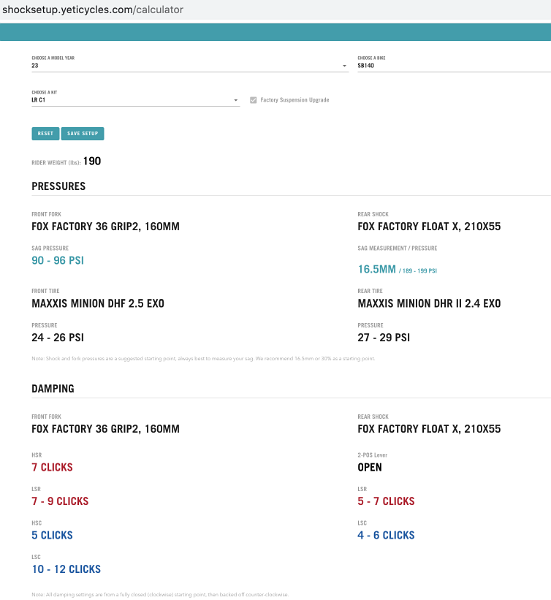Open the Choose a Bike dropdown showing SB140

tap(454, 65)
